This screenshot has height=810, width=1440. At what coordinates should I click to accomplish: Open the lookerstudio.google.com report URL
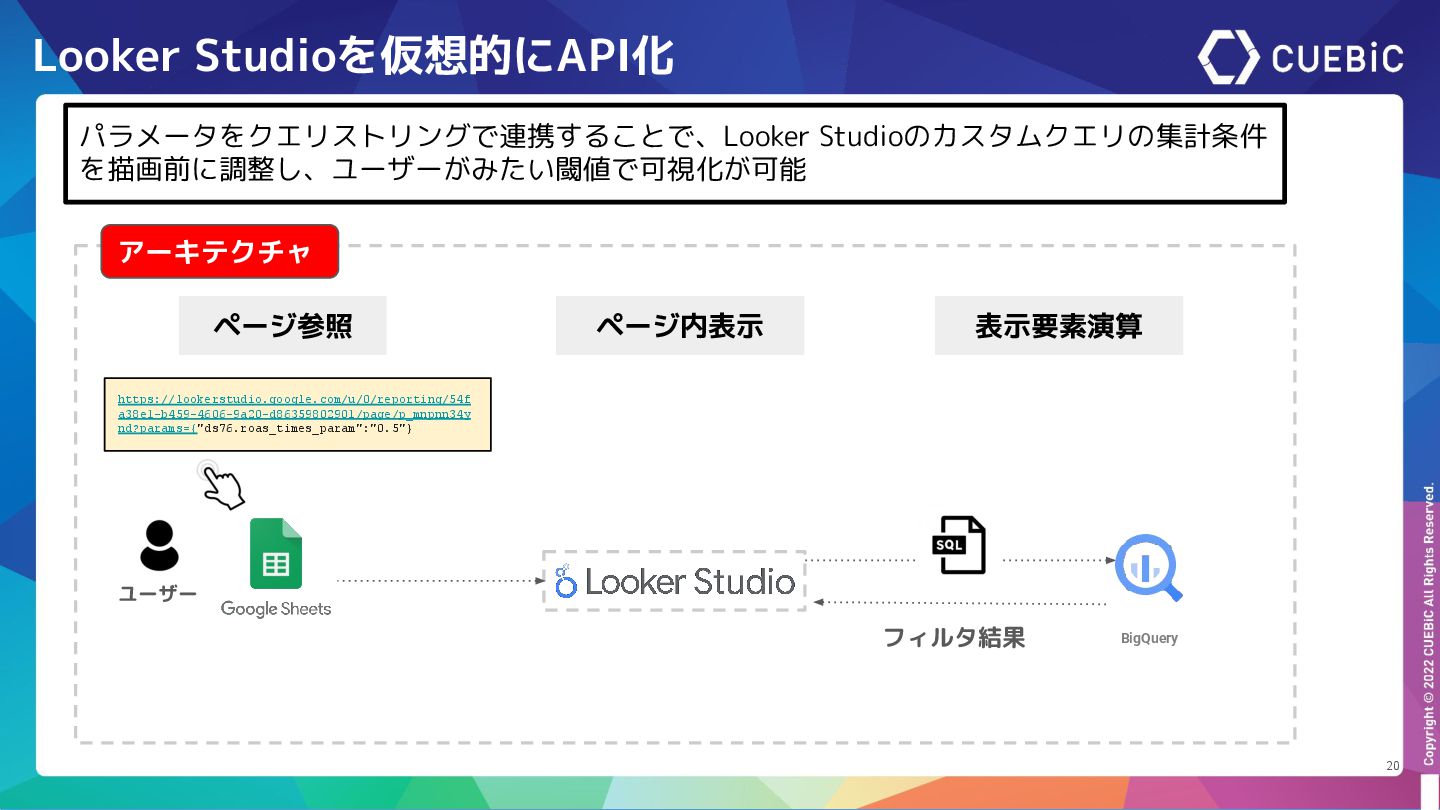coord(294,413)
